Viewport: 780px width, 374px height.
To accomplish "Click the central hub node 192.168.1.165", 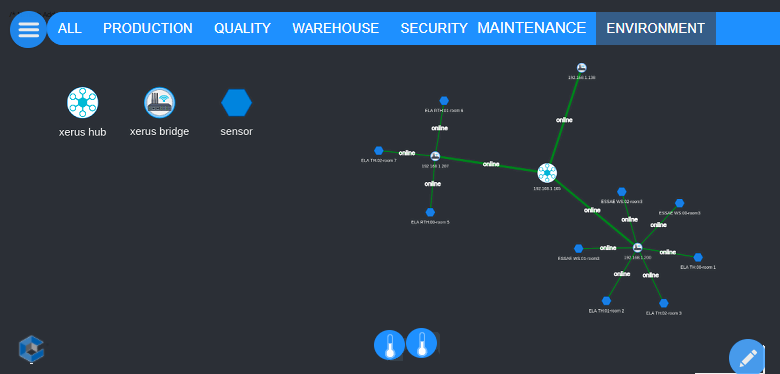I will (547, 173).
